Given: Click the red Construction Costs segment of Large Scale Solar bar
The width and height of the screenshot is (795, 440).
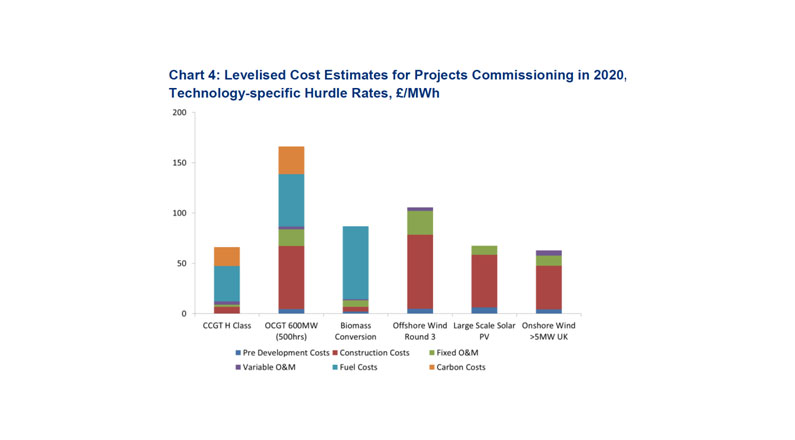Looking at the screenshot, I should point(484,281).
